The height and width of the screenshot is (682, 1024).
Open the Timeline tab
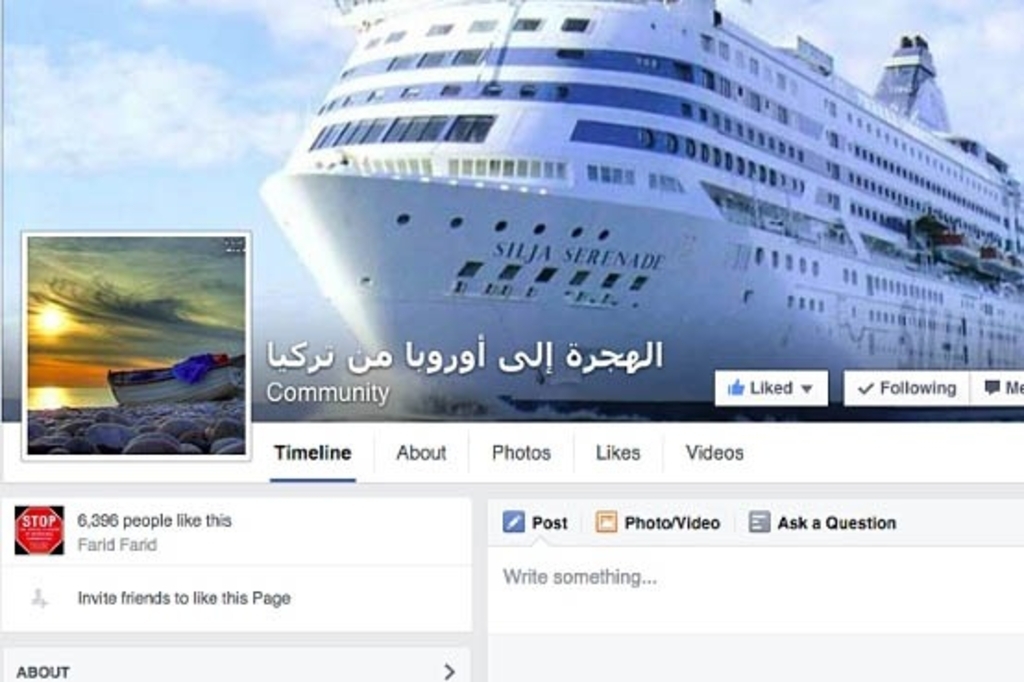pyautogui.click(x=313, y=453)
